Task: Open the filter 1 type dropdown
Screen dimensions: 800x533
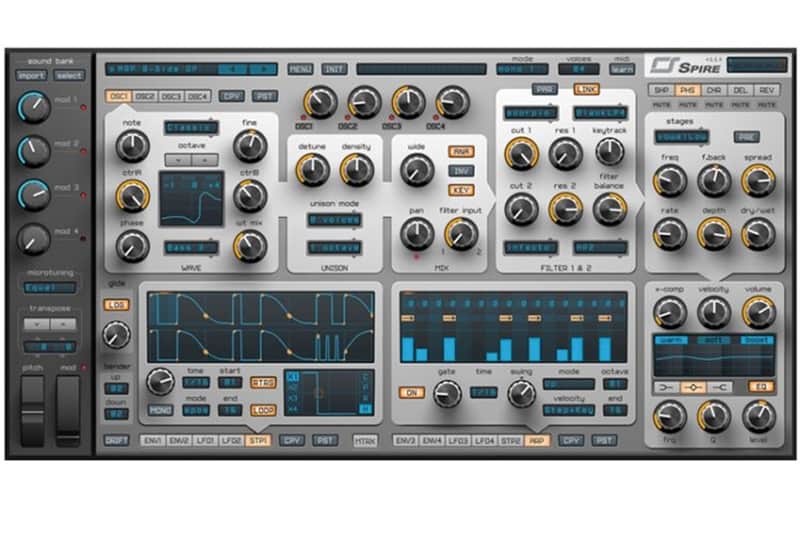Action: click(531, 113)
